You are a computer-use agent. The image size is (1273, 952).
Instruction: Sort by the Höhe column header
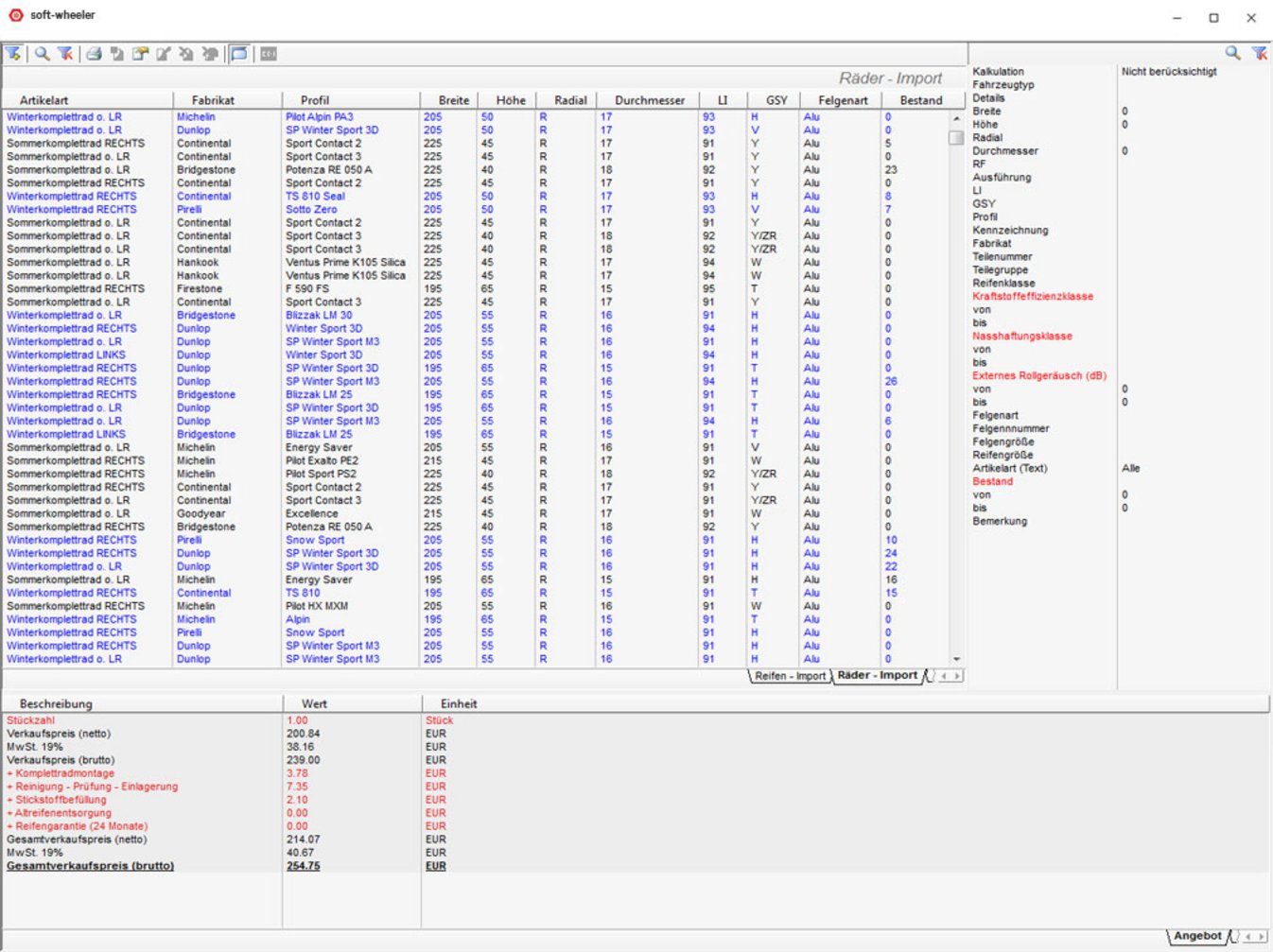pos(507,100)
